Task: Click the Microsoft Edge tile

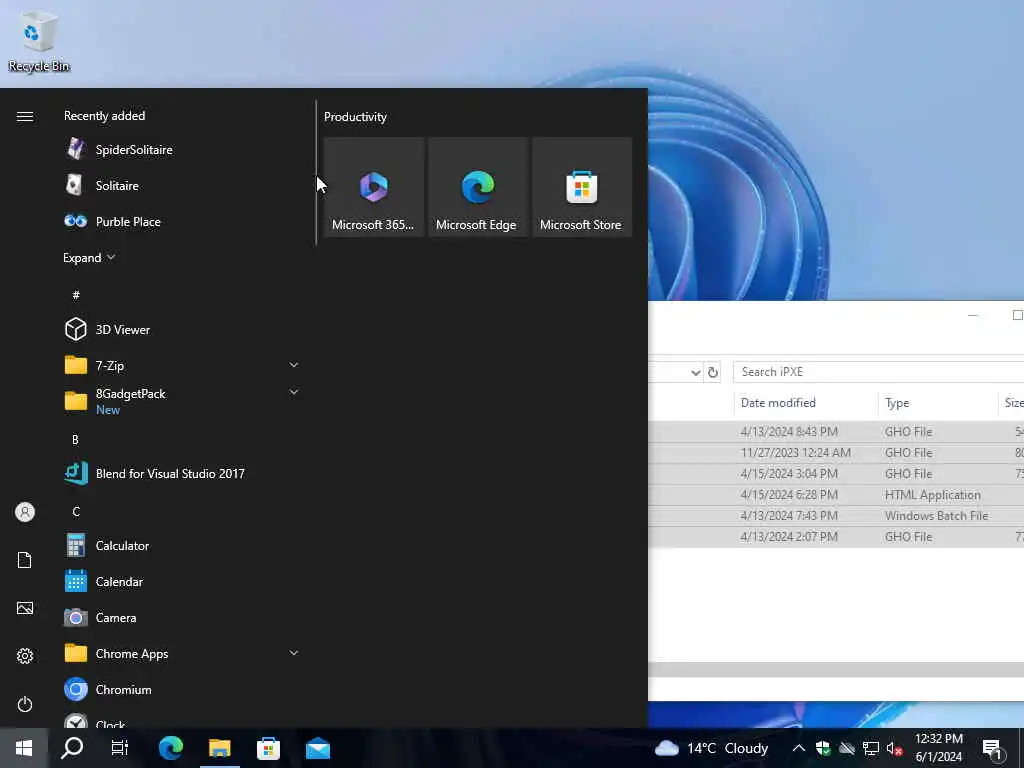Action: (x=477, y=187)
